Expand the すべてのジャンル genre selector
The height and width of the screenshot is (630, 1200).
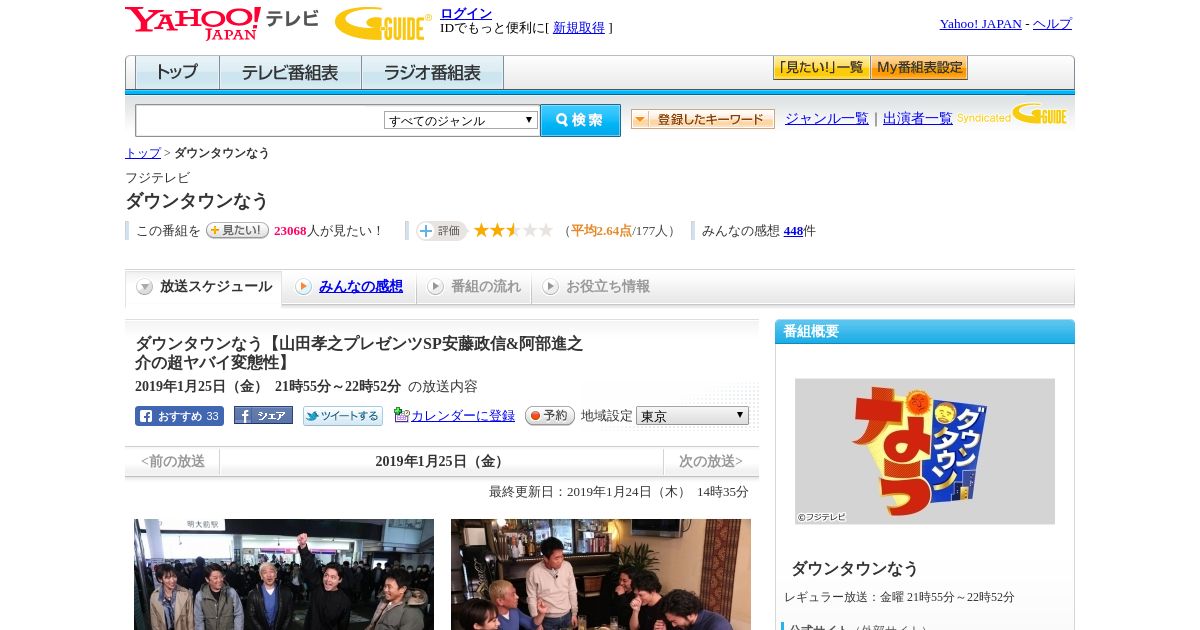coord(461,120)
